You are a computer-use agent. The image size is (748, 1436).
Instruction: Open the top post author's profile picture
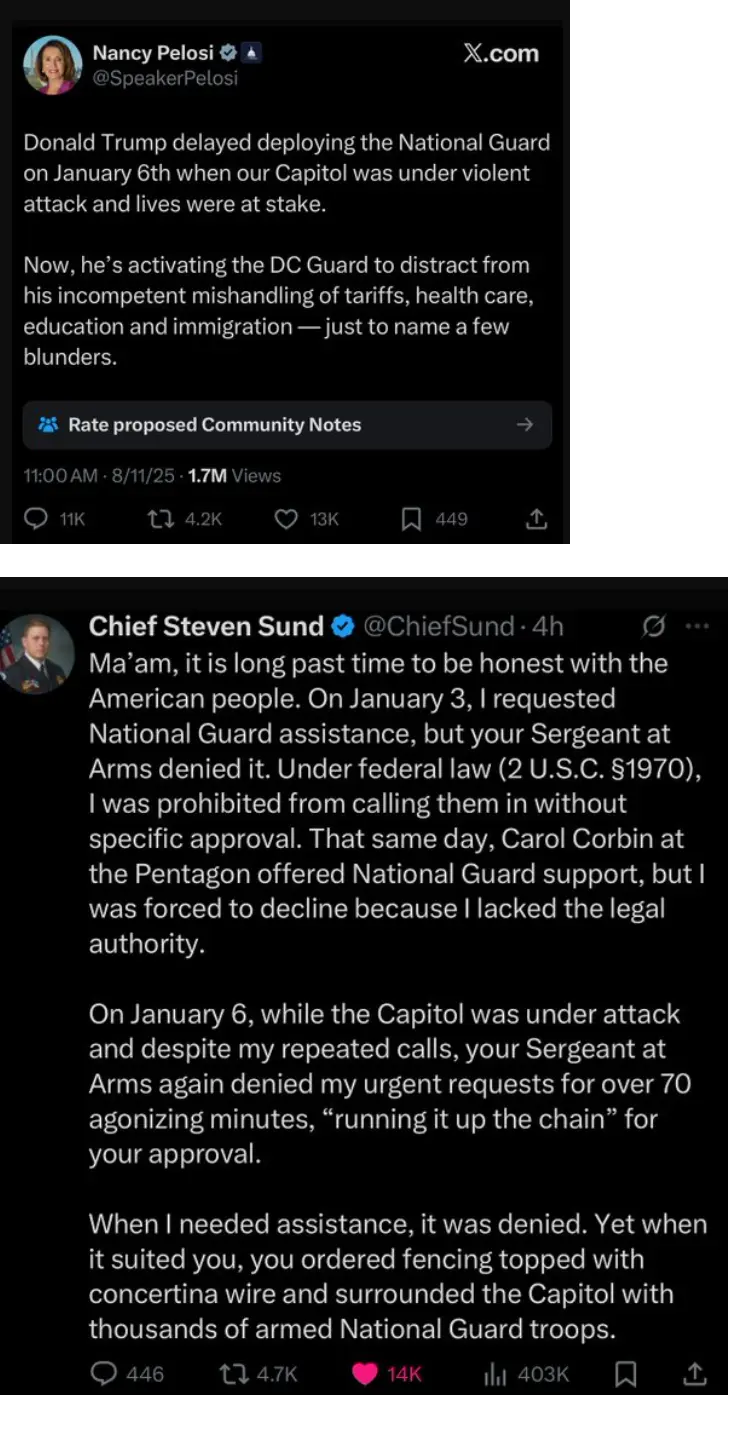(x=53, y=65)
